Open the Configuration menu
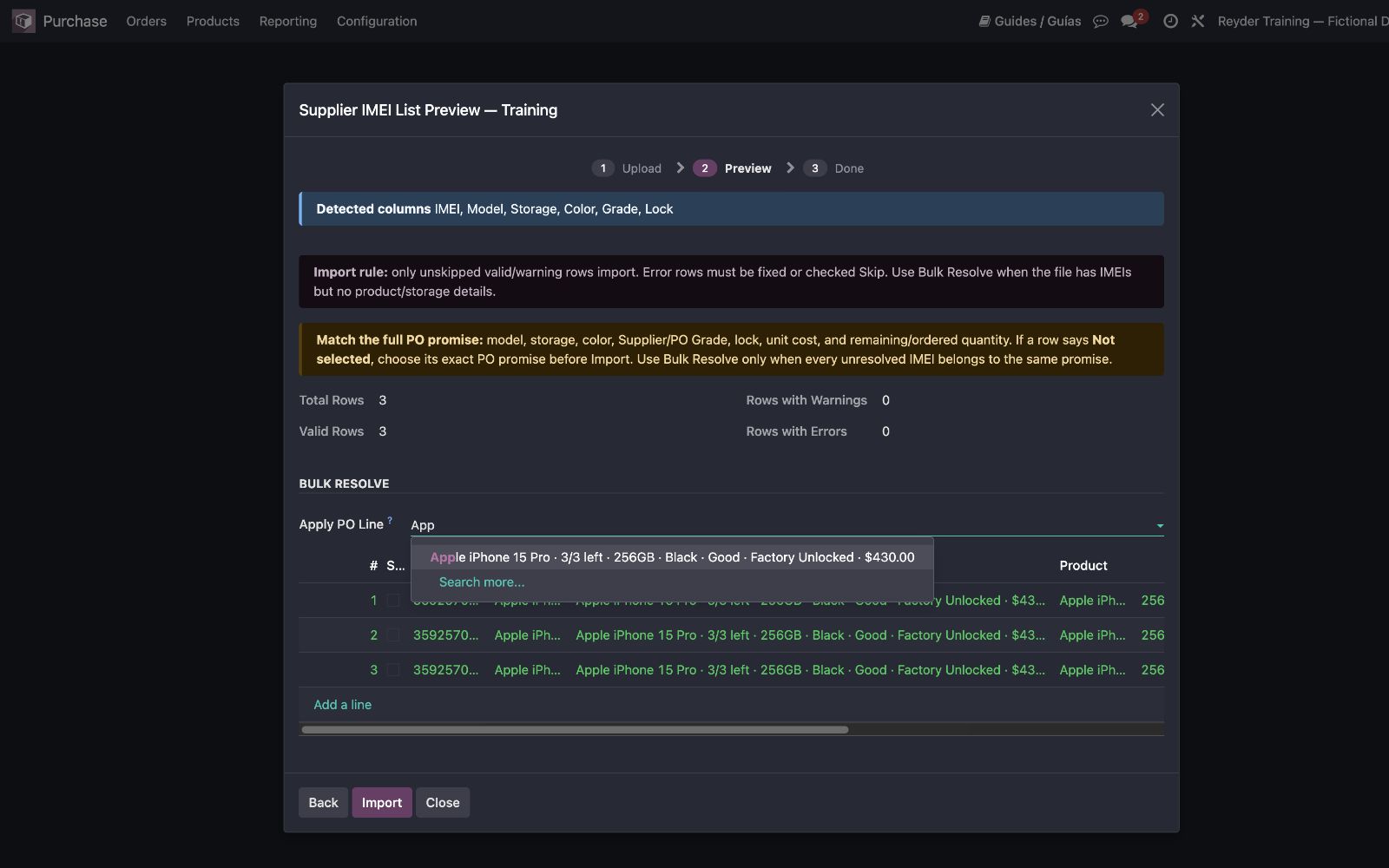Viewport: 1389px width, 868px height. [x=377, y=21]
